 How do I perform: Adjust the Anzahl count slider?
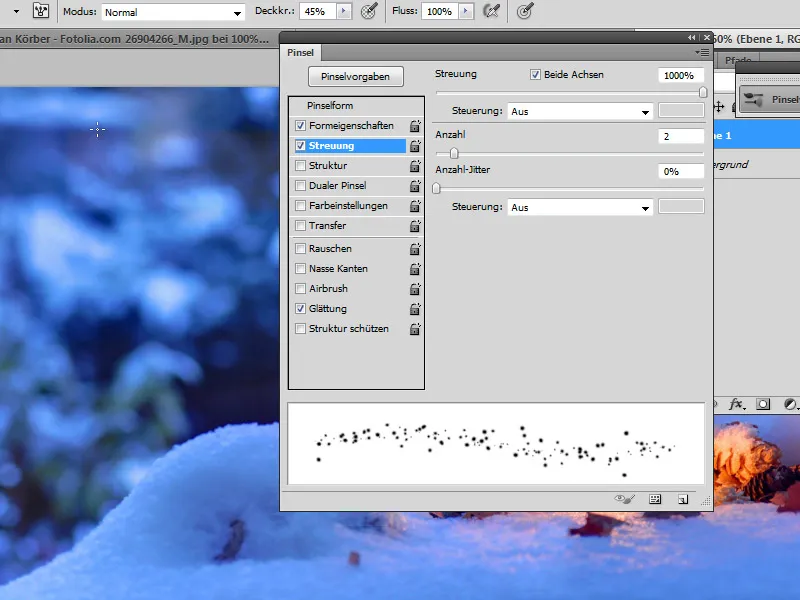pyautogui.click(x=454, y=153)
